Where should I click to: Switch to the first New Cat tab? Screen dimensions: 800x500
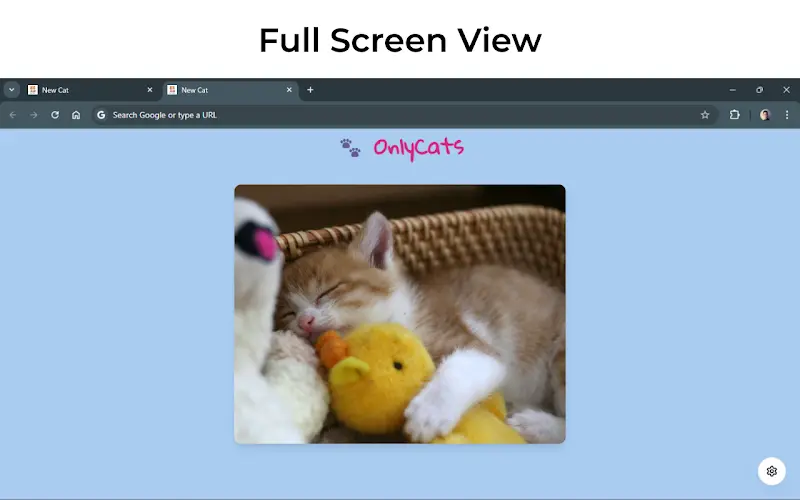pos(91,90)
